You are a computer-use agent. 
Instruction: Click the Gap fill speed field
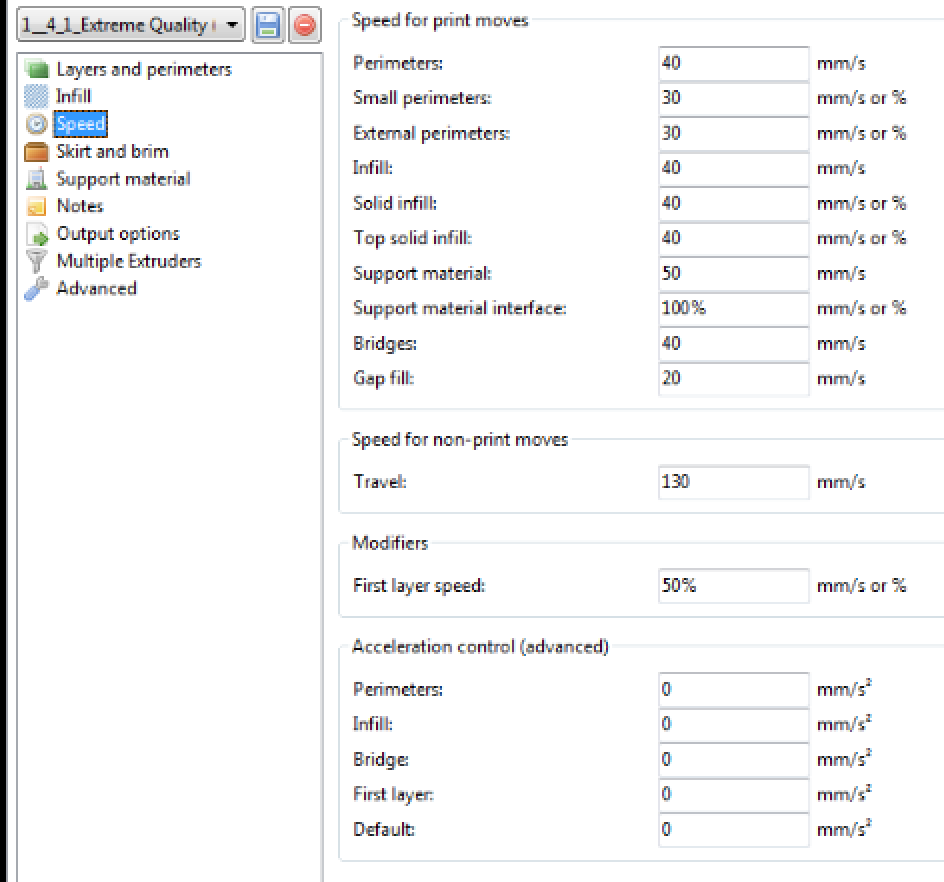[x=733, y=378]
